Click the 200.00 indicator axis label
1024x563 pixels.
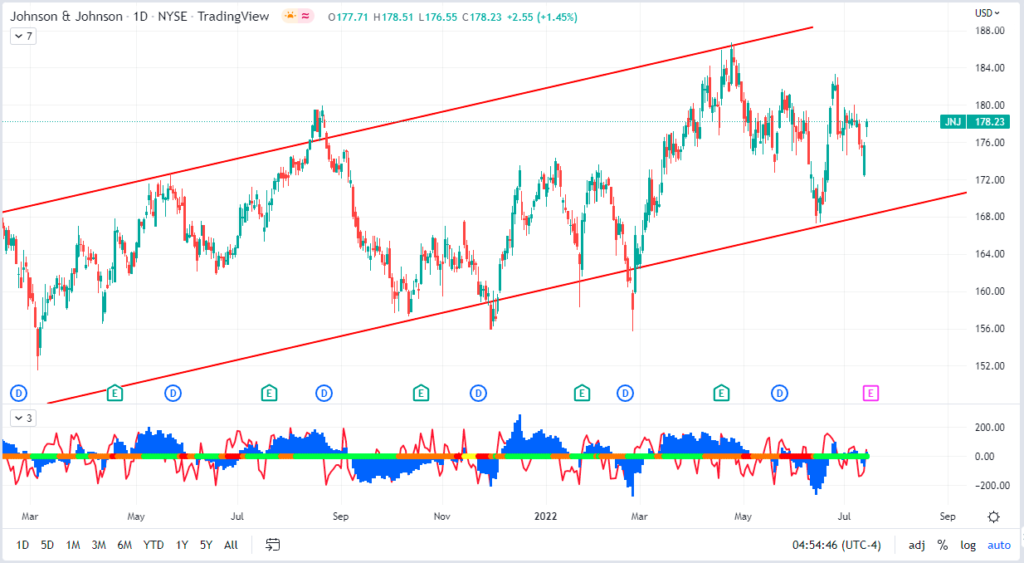pyautogui.click(x=990, y=427)
